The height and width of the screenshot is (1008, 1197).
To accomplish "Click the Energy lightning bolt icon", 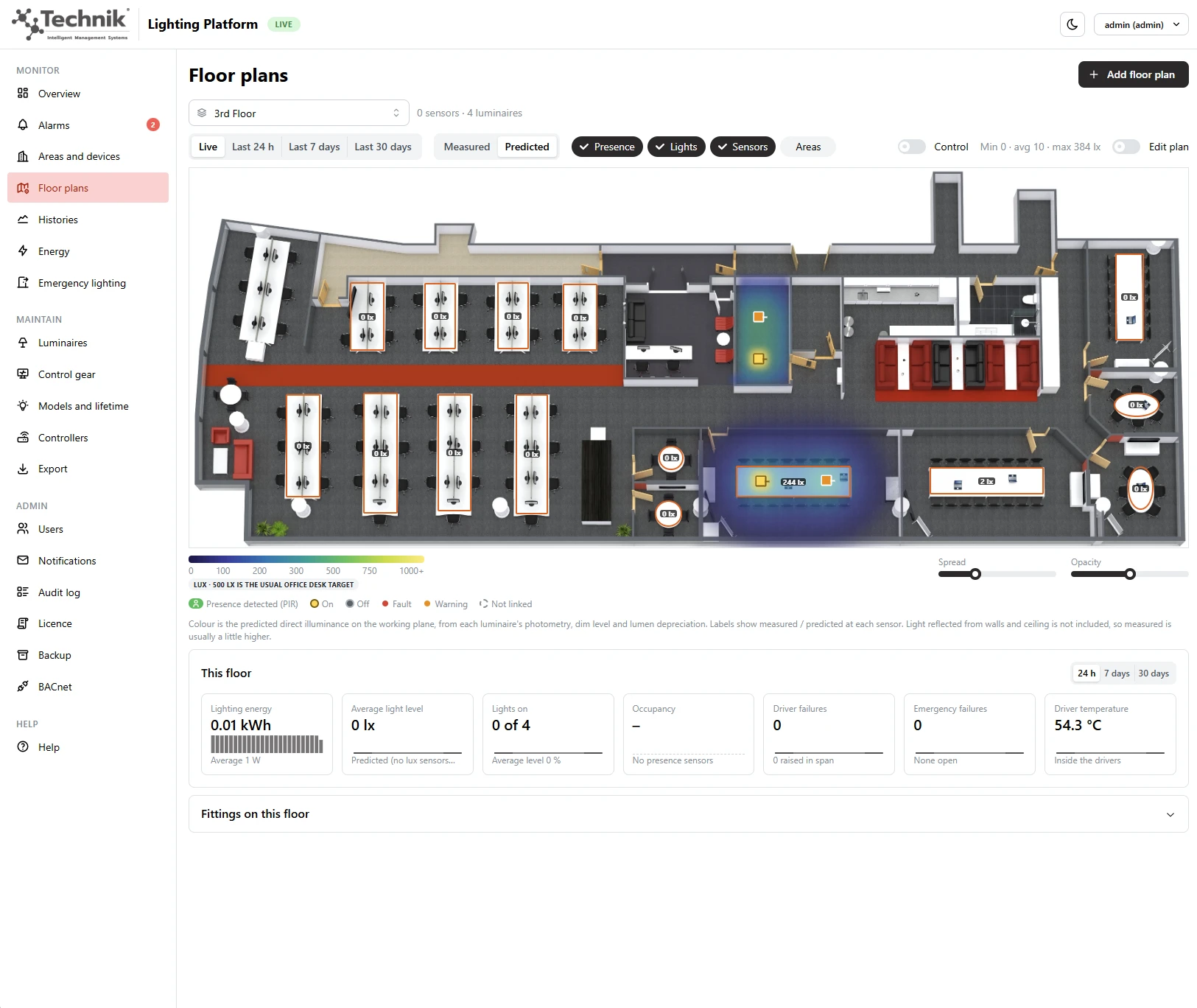I will (x=23, y=251).
